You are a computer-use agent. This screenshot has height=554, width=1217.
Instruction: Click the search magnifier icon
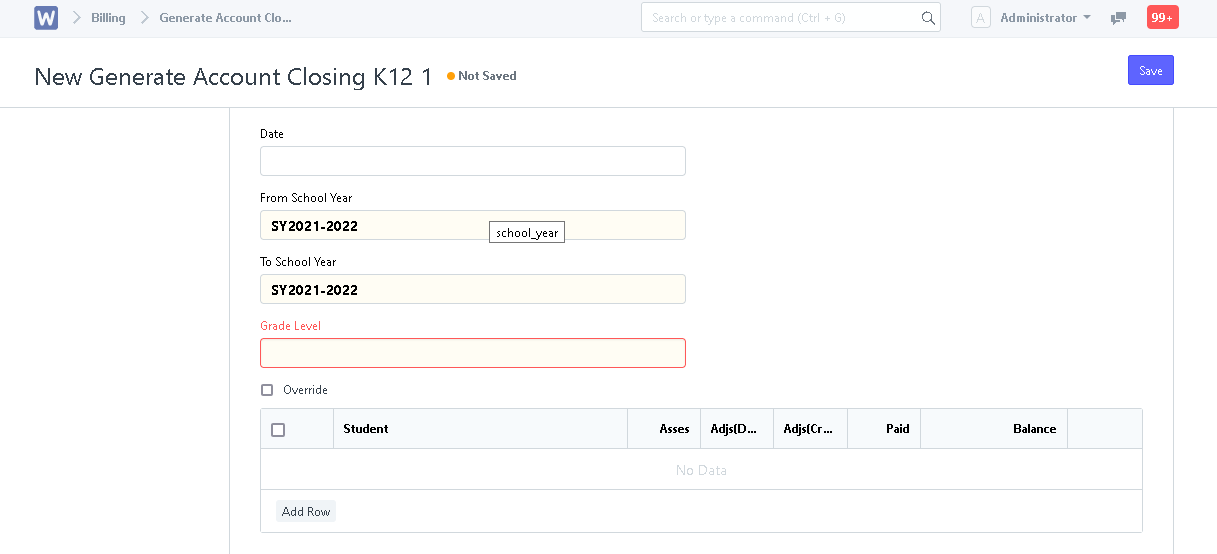pos(928,18)
